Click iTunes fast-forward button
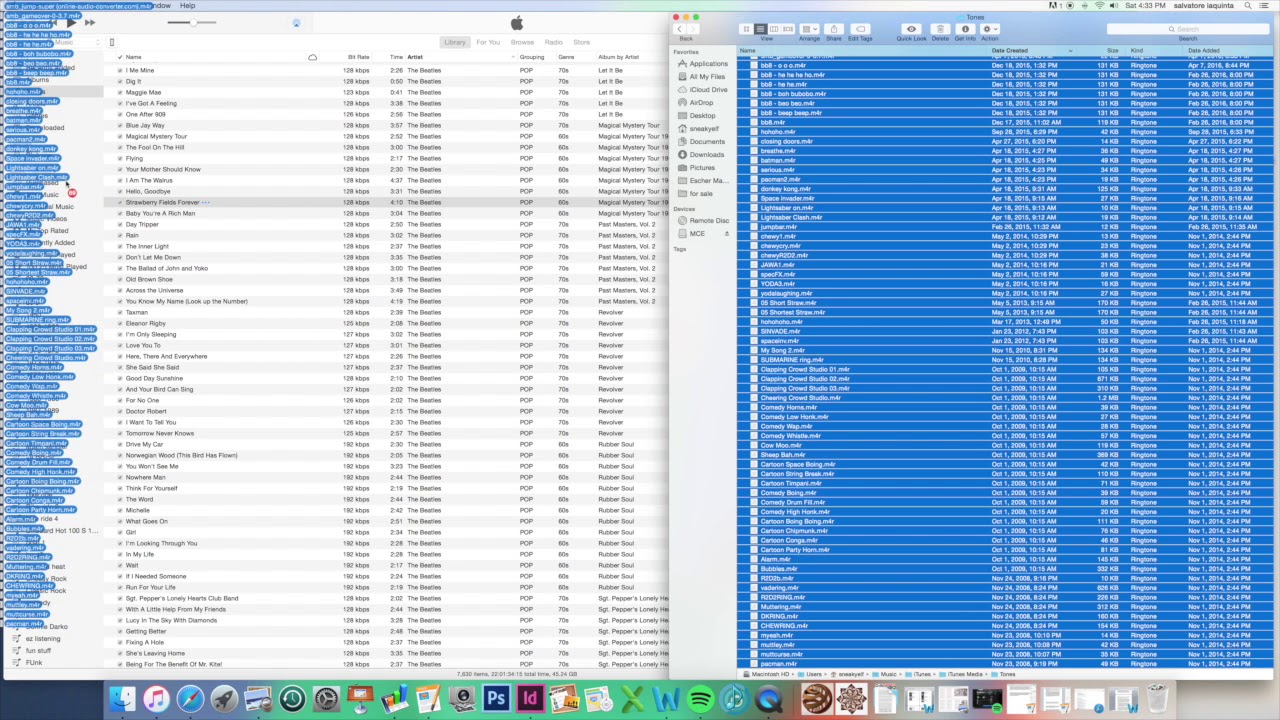This screenshot has width=1280, height=720. pos(90,22)
